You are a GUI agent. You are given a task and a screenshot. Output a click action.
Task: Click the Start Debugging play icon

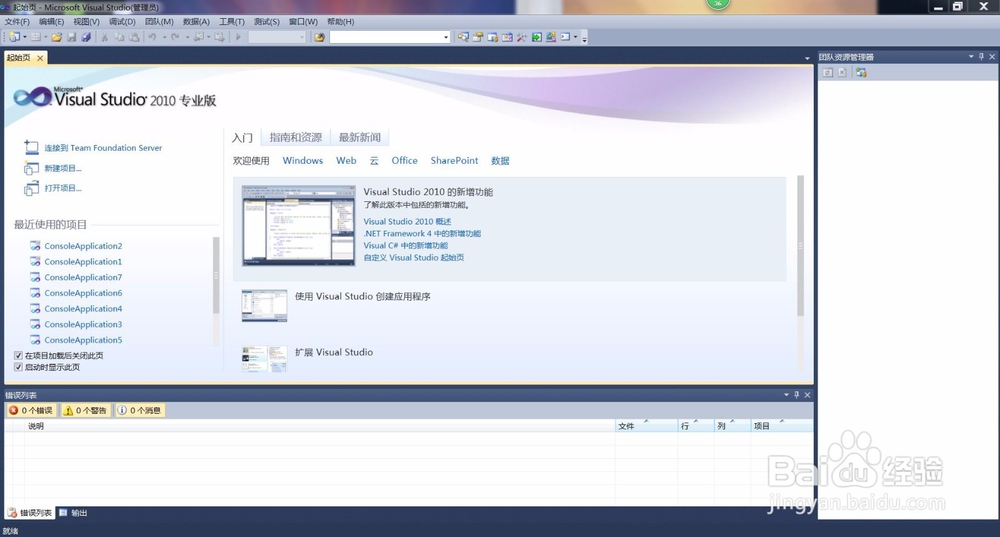pos(239,37)
